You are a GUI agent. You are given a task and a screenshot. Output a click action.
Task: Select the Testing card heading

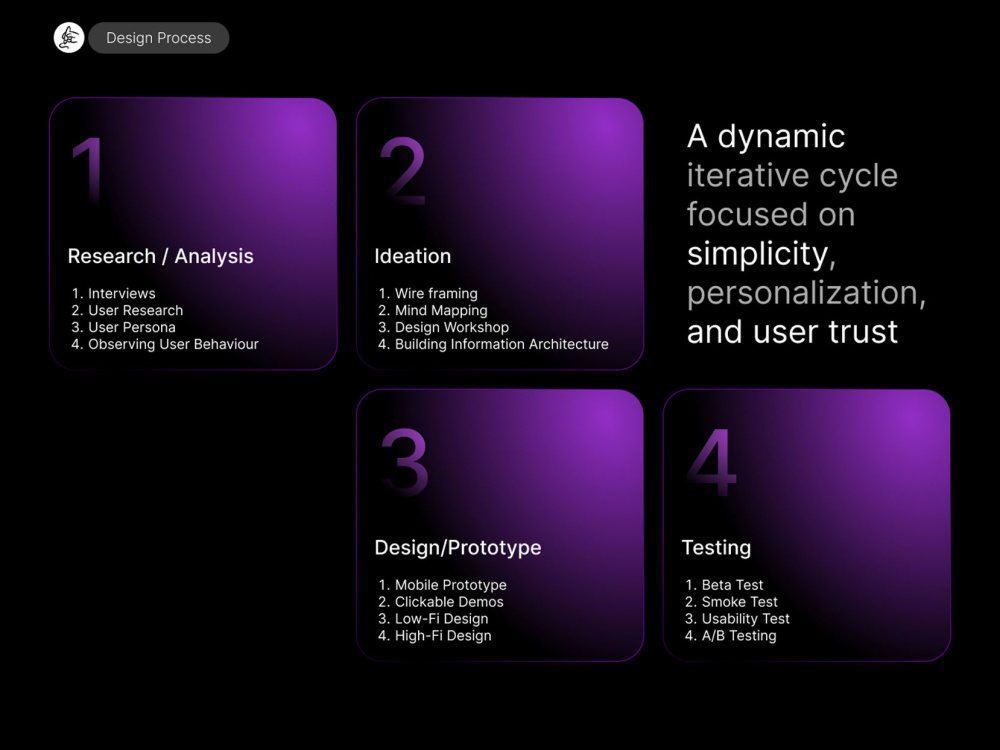pos(716,547)
